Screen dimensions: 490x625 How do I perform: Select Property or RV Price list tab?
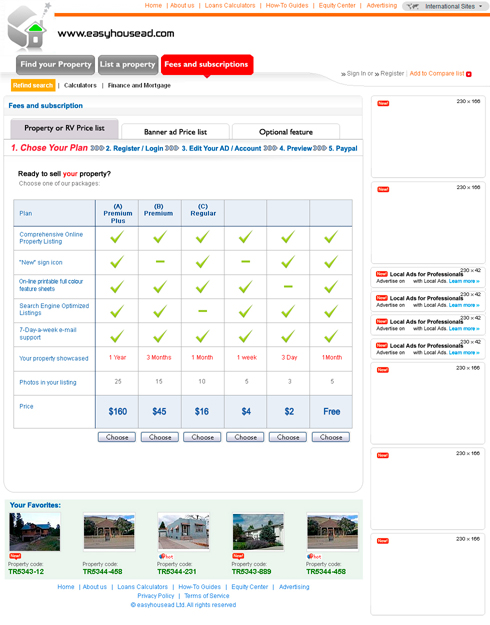point(64,128)
